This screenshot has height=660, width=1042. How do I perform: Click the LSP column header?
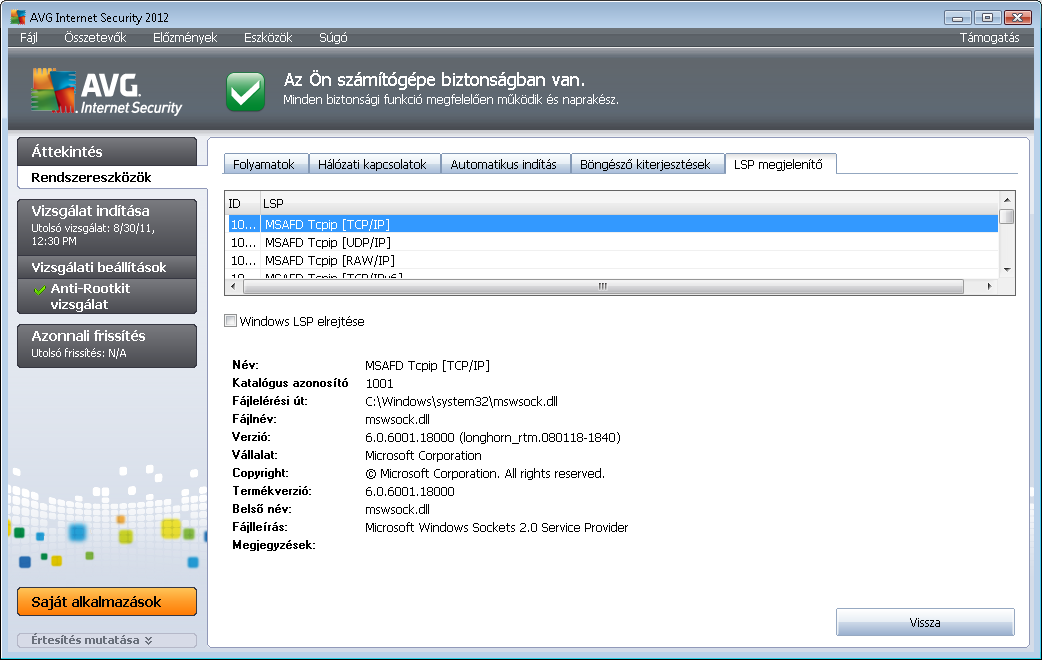pos(629,203)
